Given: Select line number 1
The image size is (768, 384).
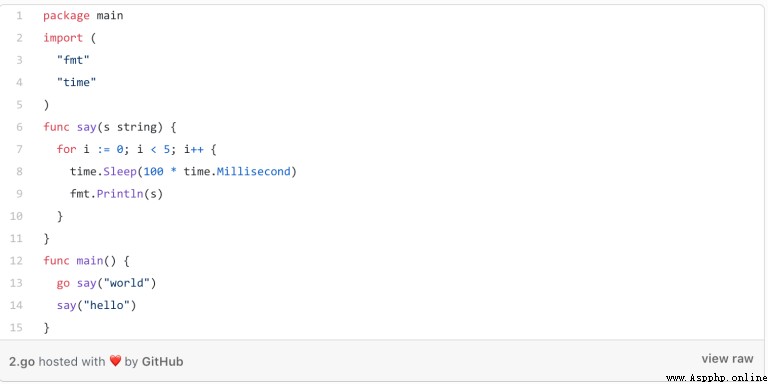Looking at the screenshot, I should click(x=19, y=16).
